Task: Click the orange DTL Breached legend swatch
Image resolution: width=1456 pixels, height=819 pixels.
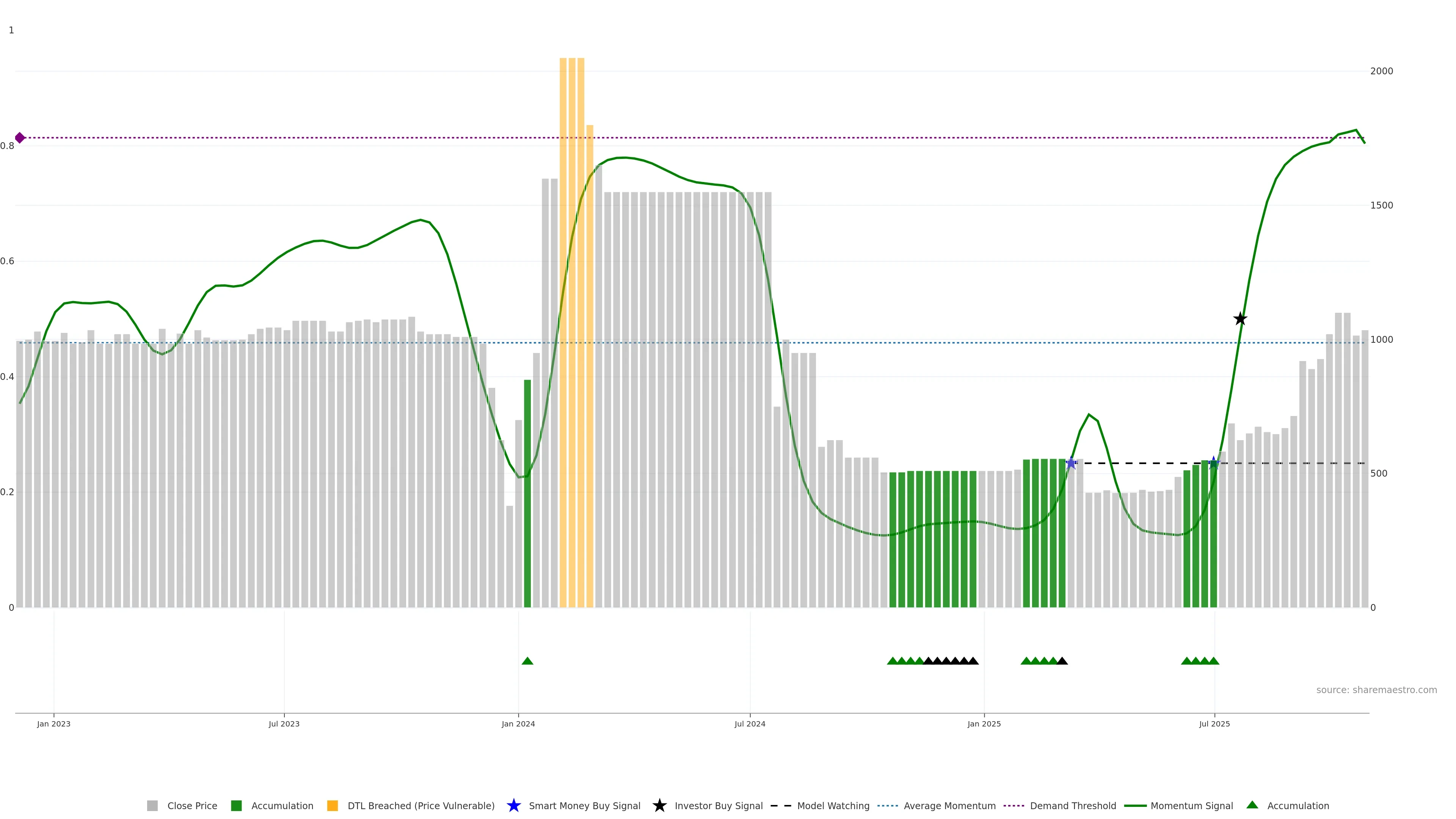Action: pyautogui.click(x=333, y=806)
